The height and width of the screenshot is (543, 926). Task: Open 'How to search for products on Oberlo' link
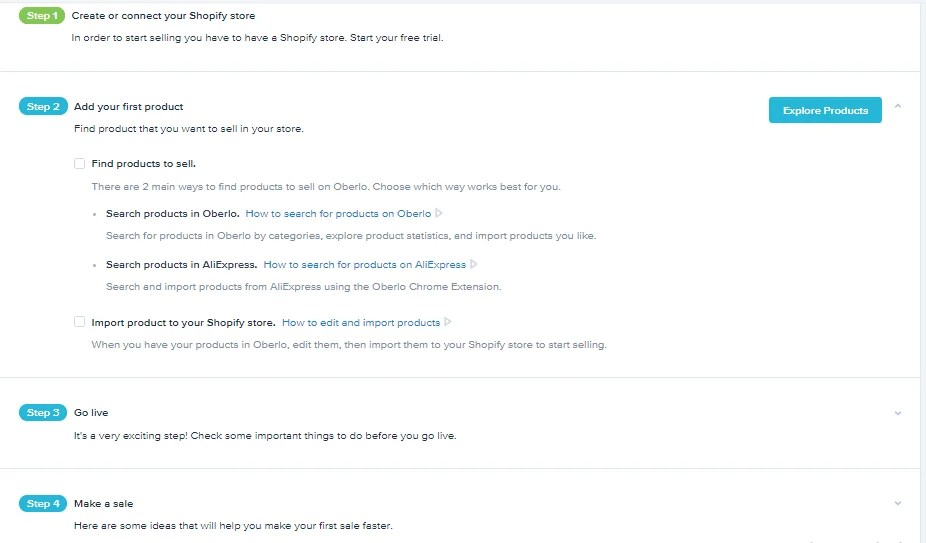click(x=338, y=214)
